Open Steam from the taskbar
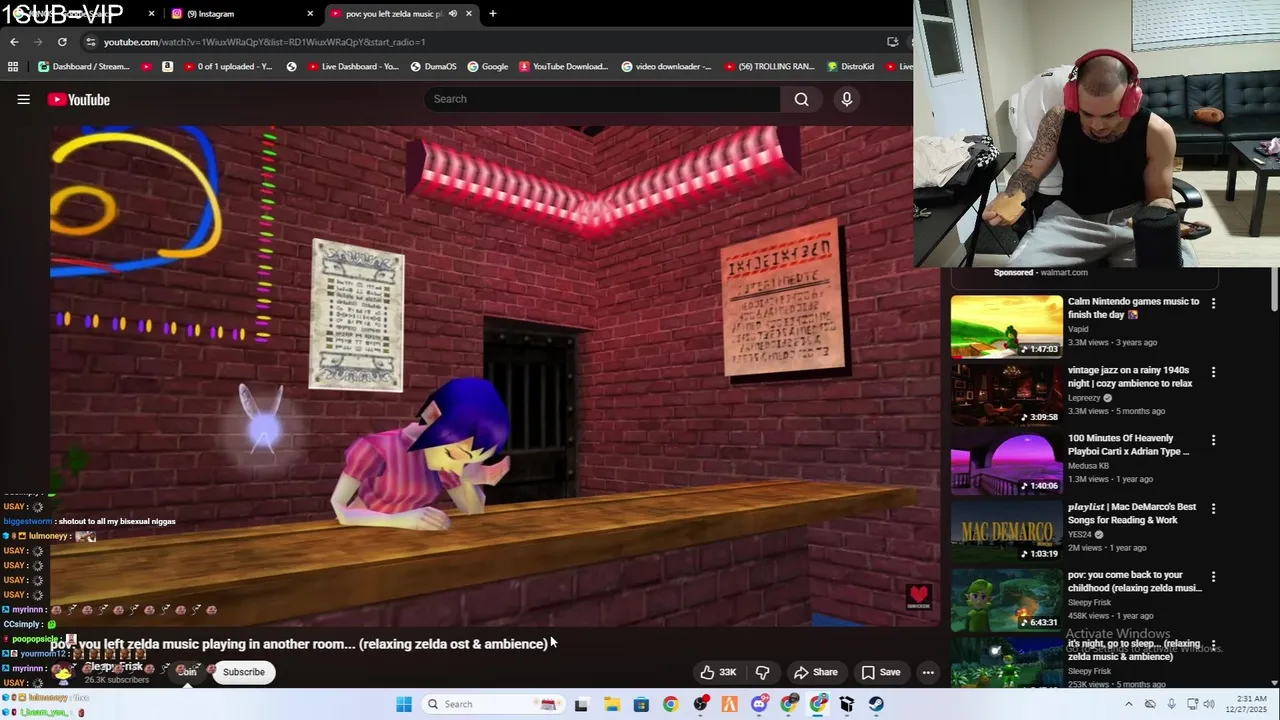This screenshot has width=1280, height=720. pos(876,704)
